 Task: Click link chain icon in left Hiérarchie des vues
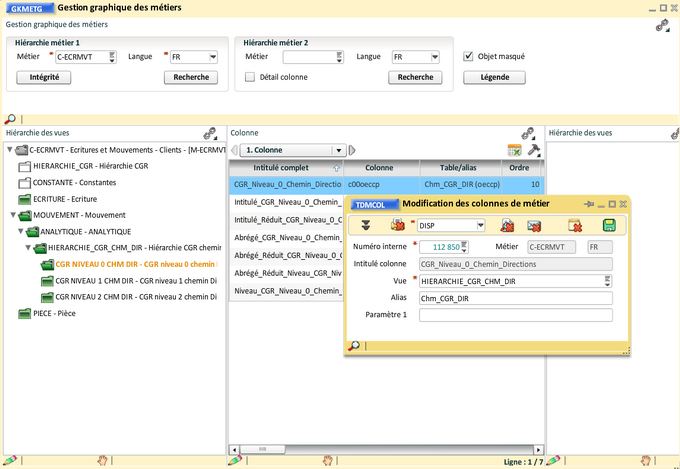(210, 133)
